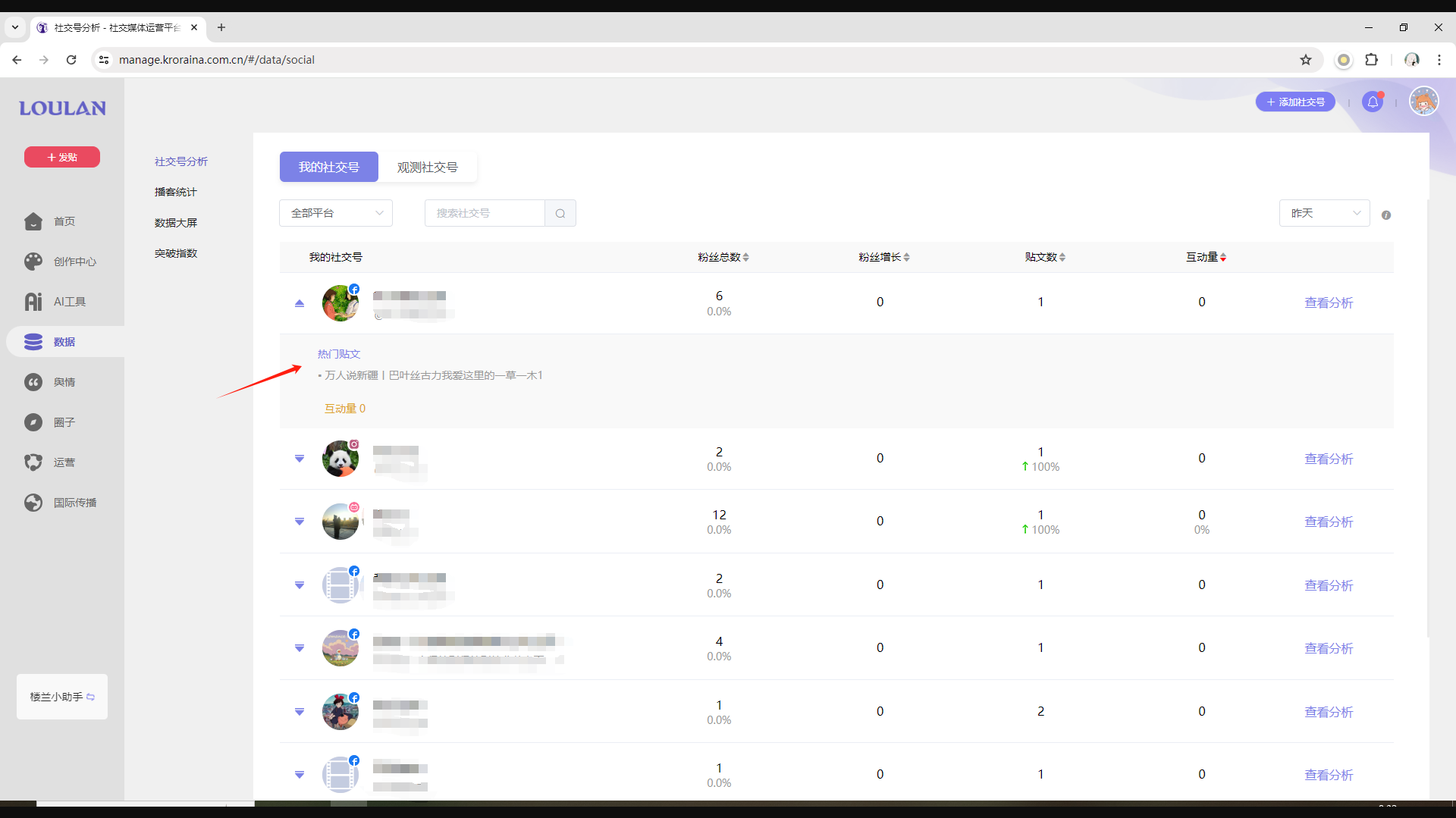Bookmark this page with star icon
This screenshot has height=818, width=1456.
point(1306,60)
